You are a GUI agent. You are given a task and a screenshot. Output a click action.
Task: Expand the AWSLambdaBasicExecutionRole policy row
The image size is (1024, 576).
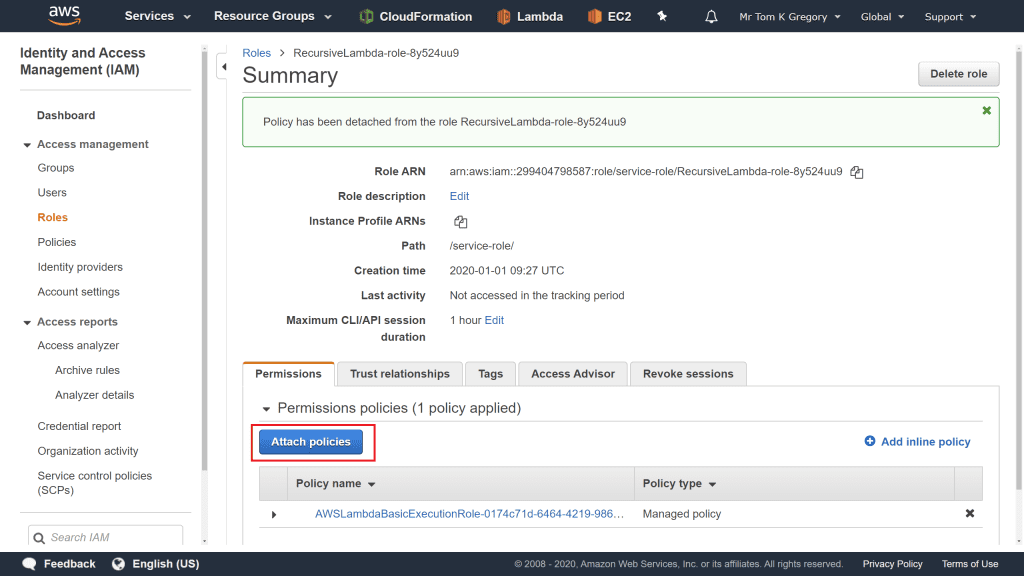tap(274, 514)
